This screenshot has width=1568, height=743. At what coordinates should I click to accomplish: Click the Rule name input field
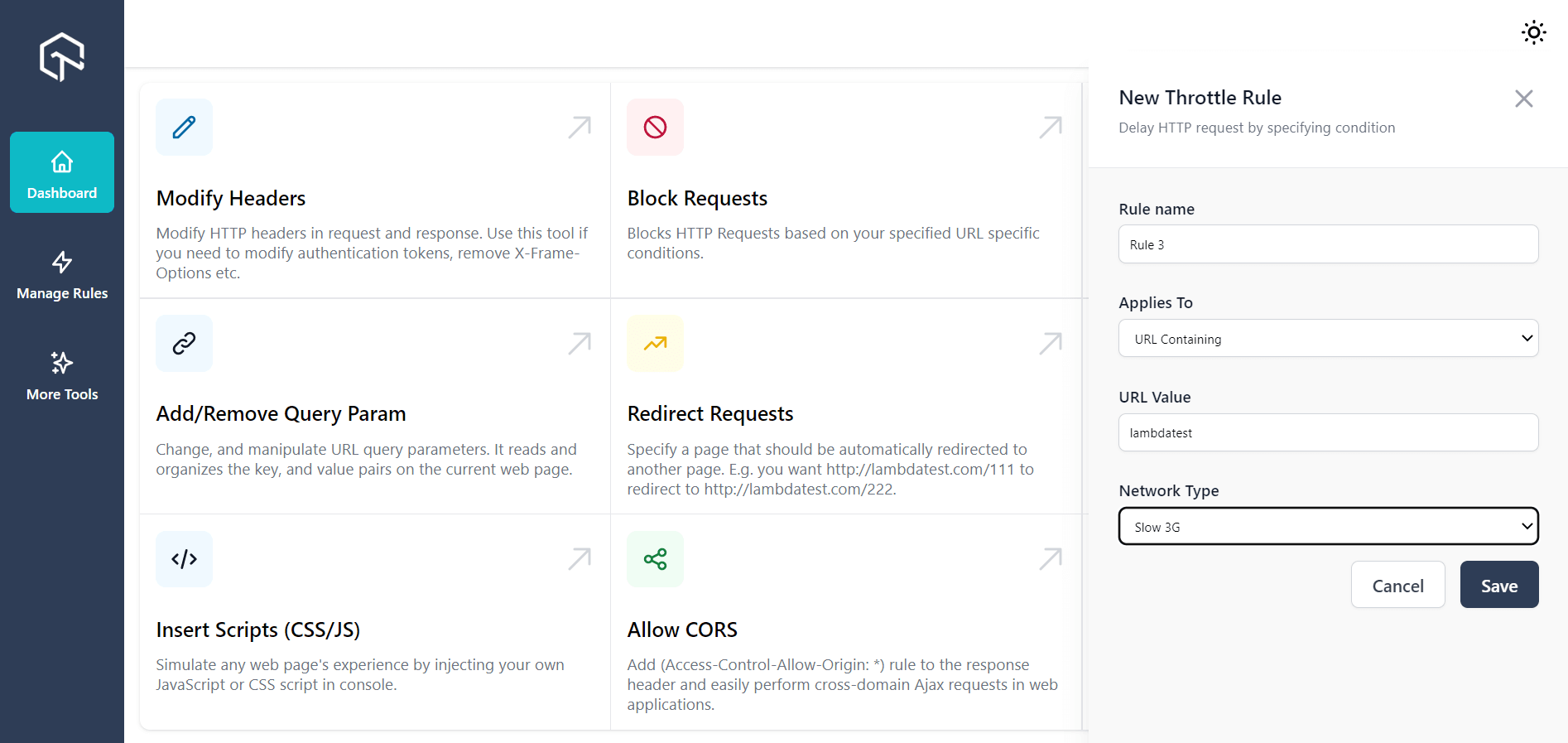pos(1328,244)
